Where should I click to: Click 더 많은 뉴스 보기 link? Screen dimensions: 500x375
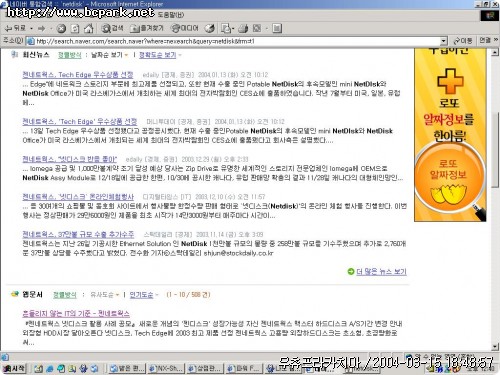click(x=381, y=272)
